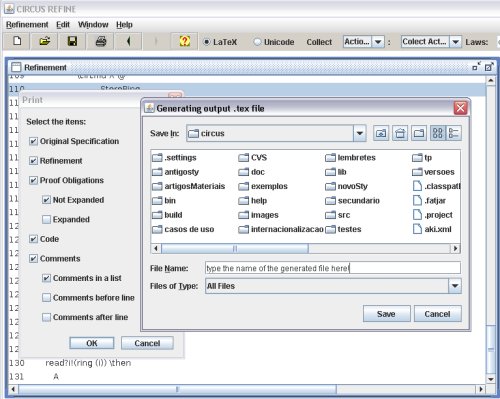The height and width of the screenshot is (399, 500).
Task: Click the Refinement window scroll up arrow
Action: tap(491, 80)
